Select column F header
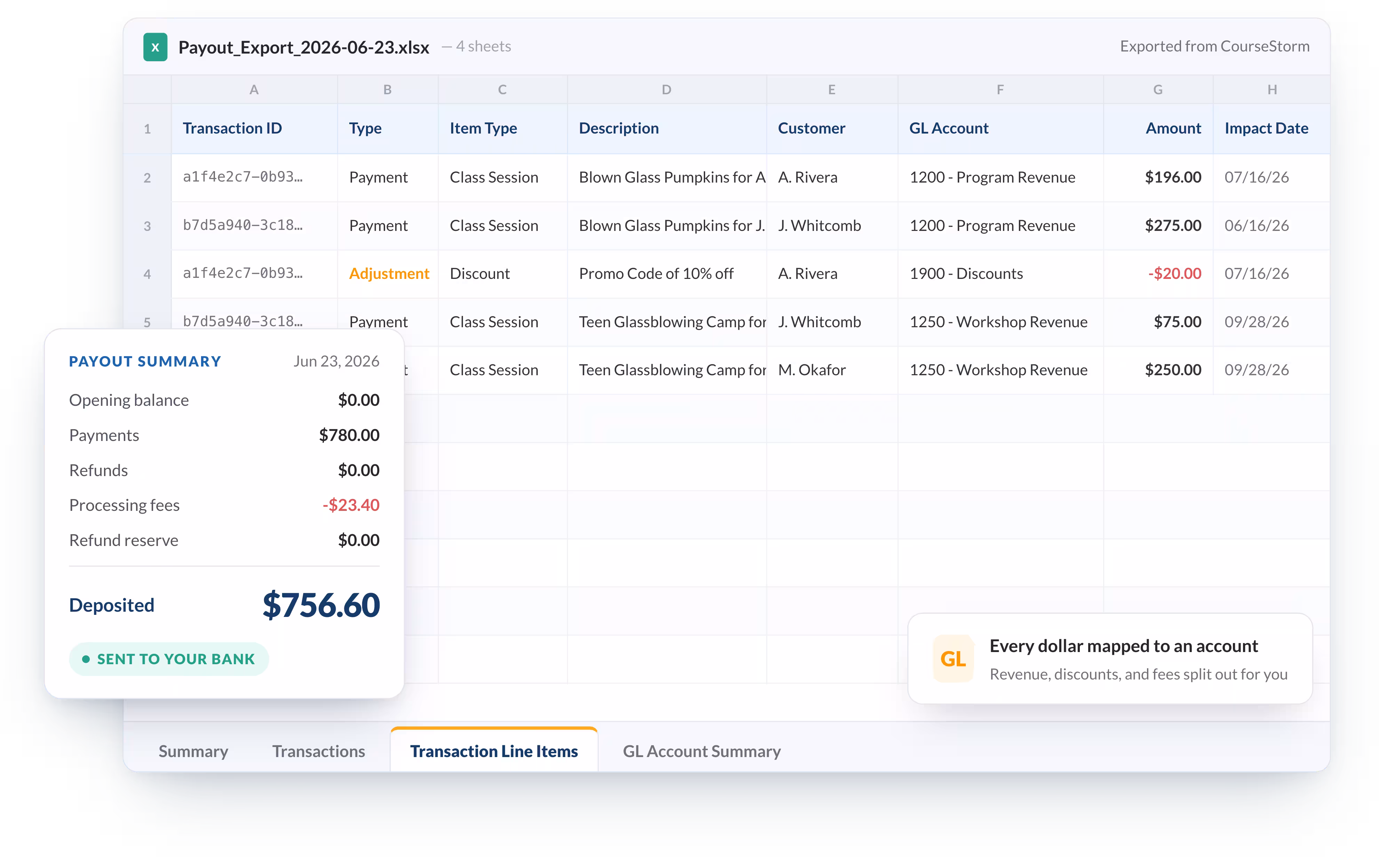Viewport: 1379px width, 868px height. pos(1001,89)
